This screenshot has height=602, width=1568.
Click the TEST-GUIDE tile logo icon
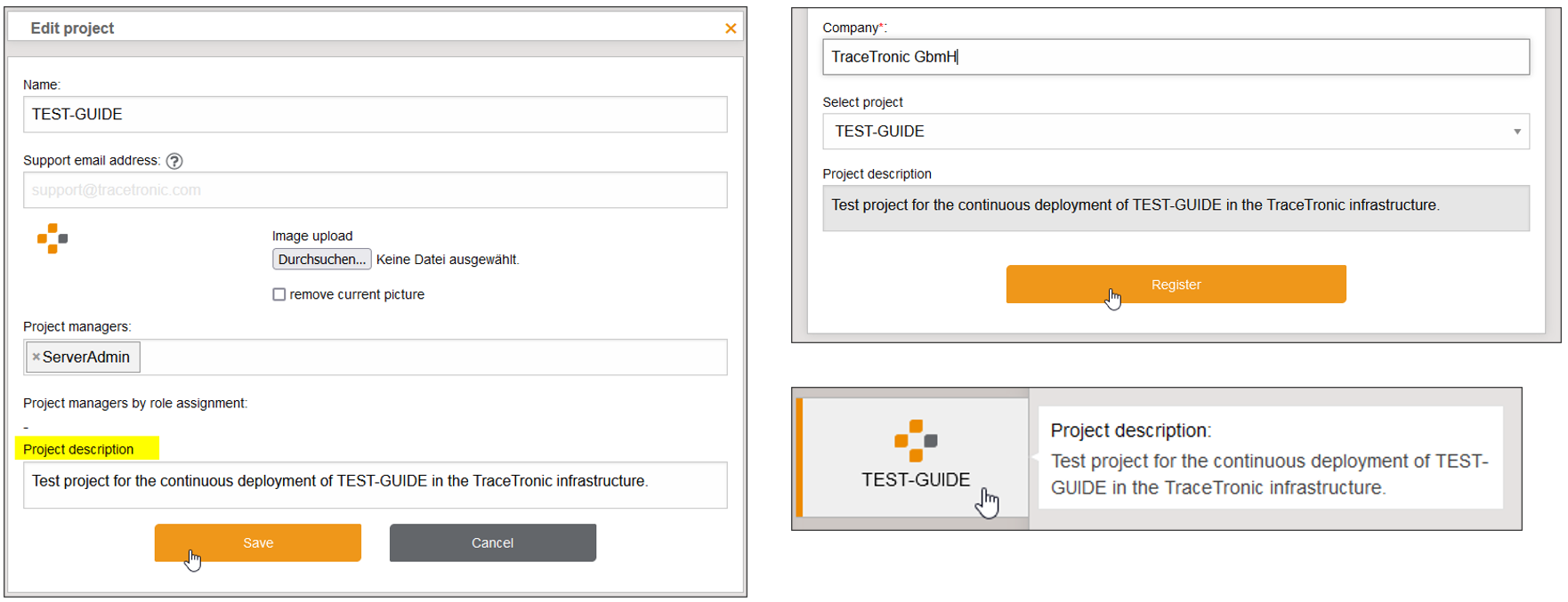pyautogui.click(x=916, y=440)
